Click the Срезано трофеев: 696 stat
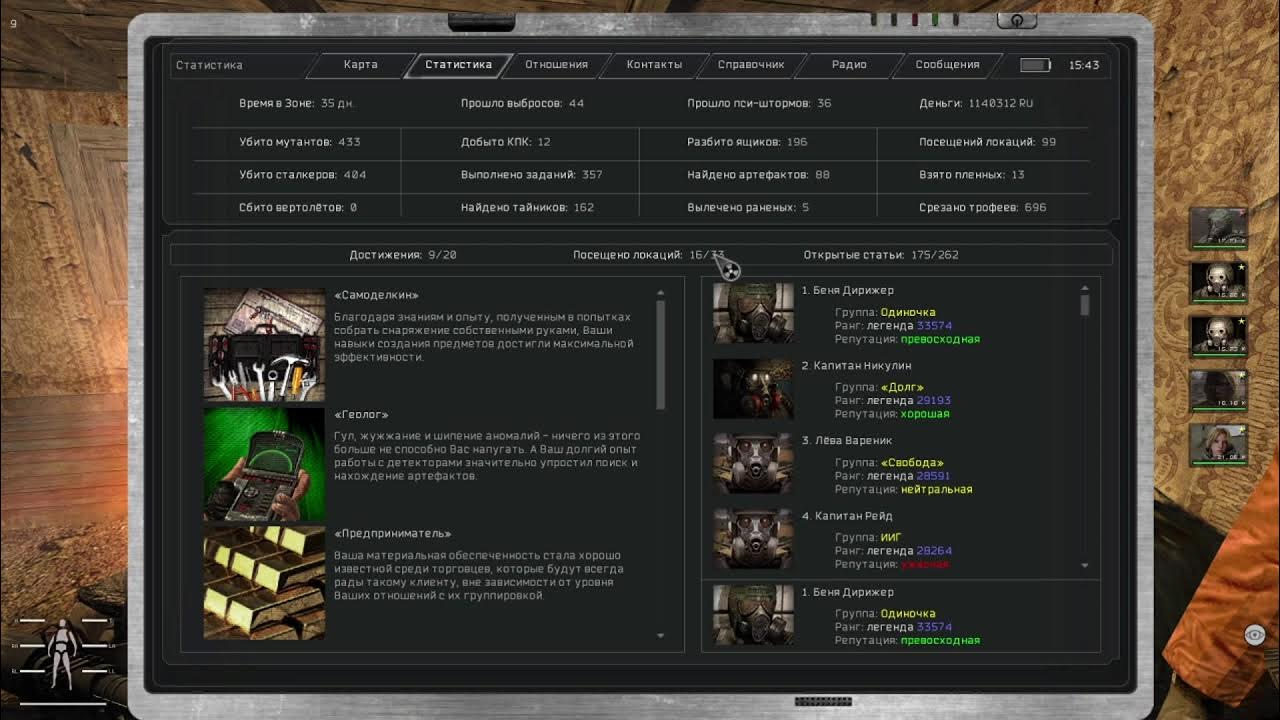Screen dimensions: 1280x720 pos(982,208)
